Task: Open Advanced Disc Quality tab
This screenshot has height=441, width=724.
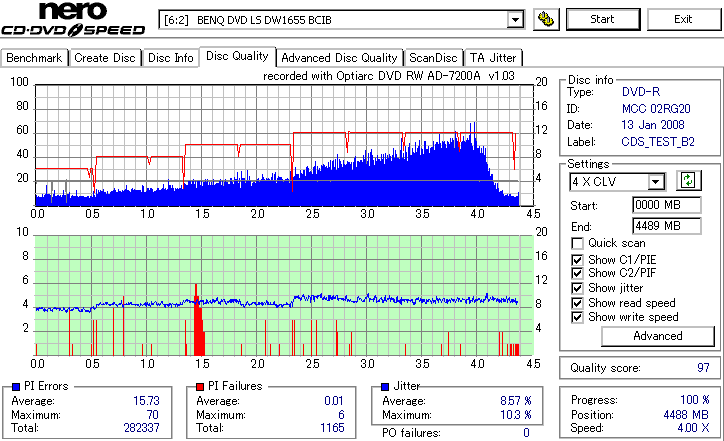Action: click(339, 58)
